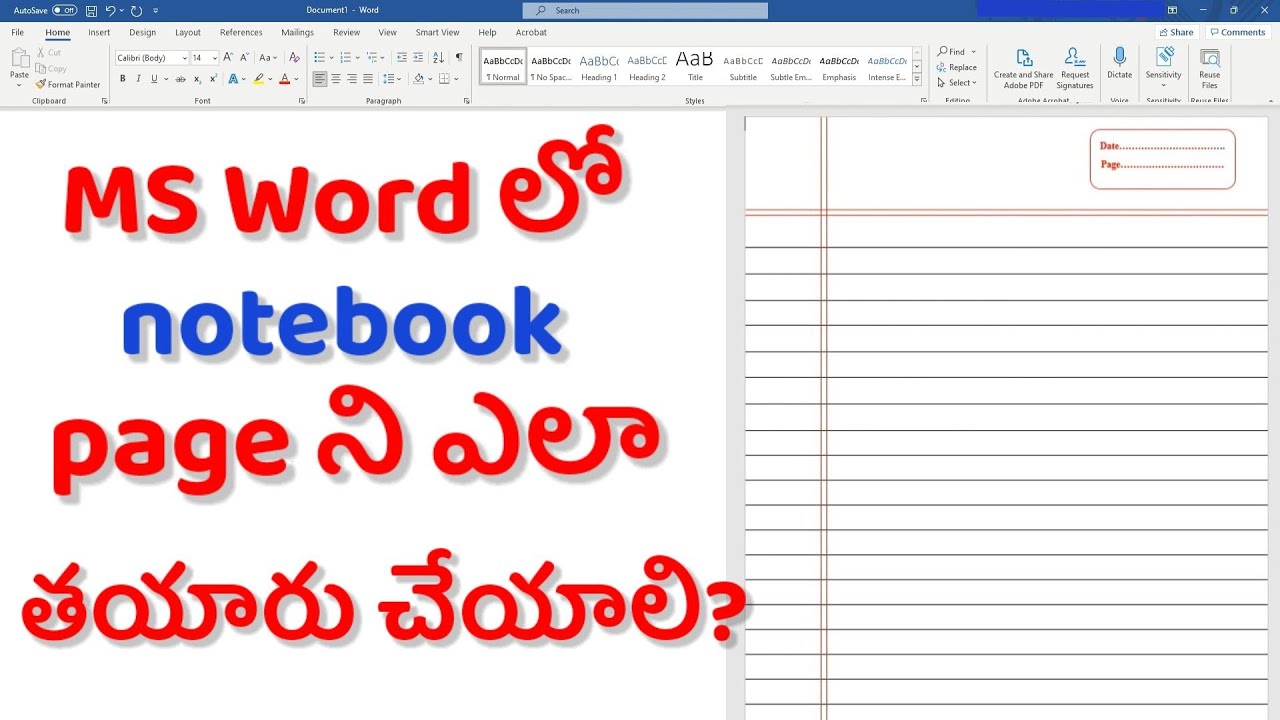Click the Increase Font Size icon
Image resolution: width=1280 pixels, height=720 pixels.
228,58
